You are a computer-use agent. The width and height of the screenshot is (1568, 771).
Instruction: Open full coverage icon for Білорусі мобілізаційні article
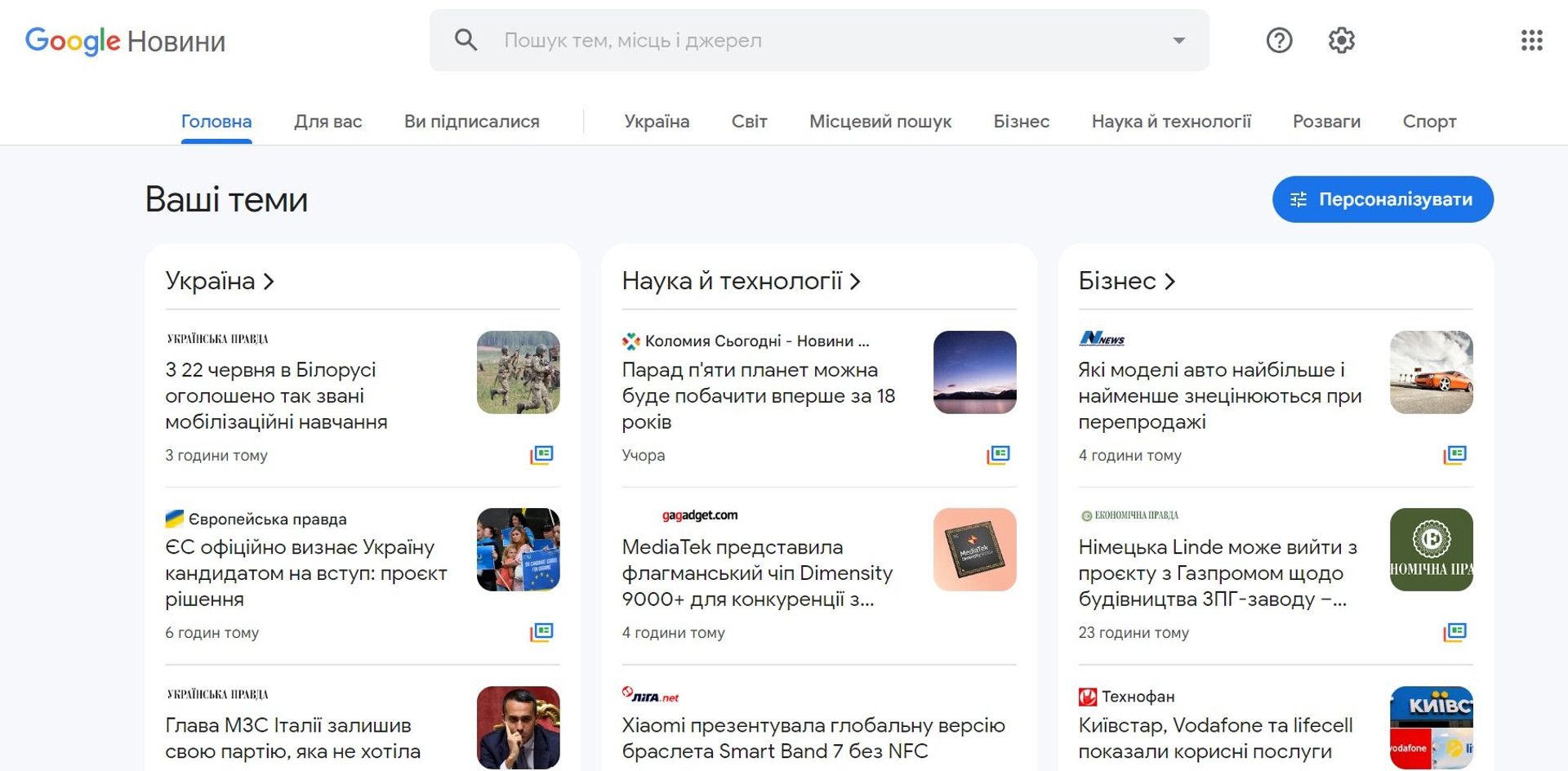coord(541,455)
